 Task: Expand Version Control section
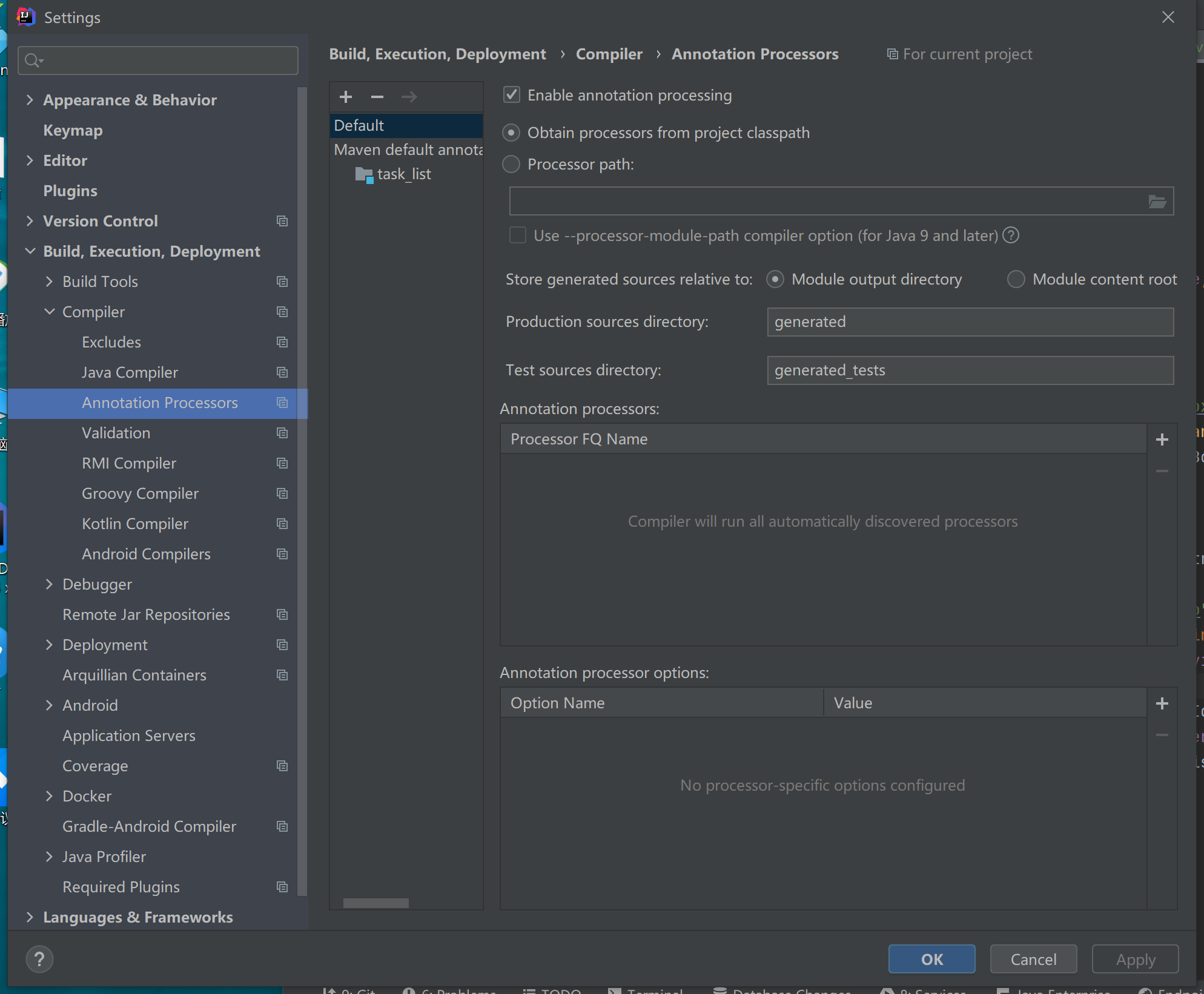(x=30, y=221)
